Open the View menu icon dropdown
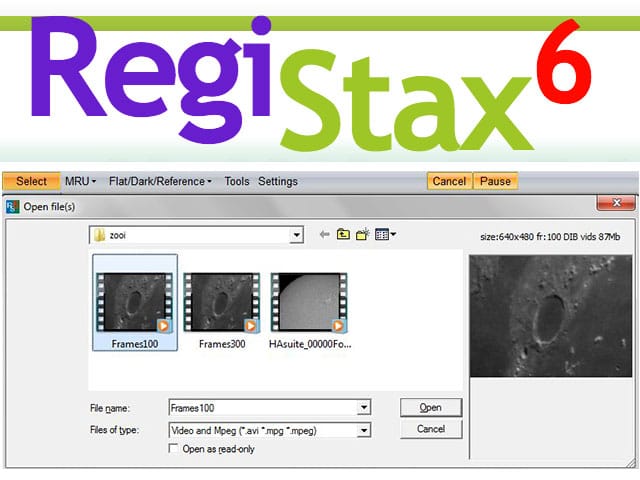 385,235
